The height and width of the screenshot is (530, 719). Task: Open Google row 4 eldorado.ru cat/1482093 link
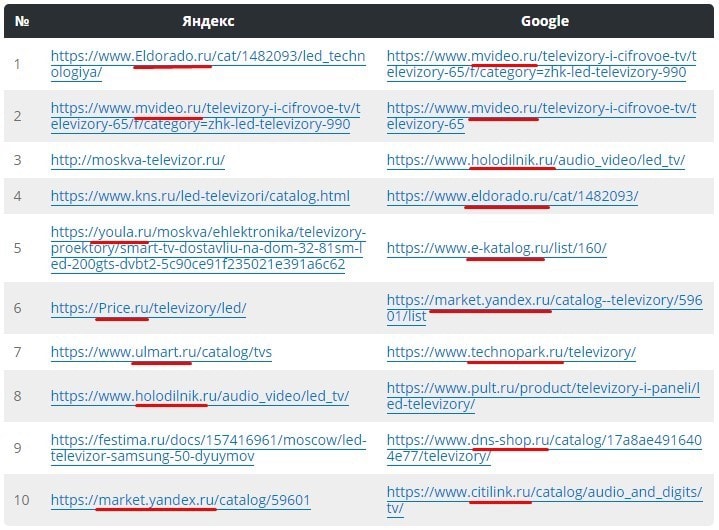[512, 196]
